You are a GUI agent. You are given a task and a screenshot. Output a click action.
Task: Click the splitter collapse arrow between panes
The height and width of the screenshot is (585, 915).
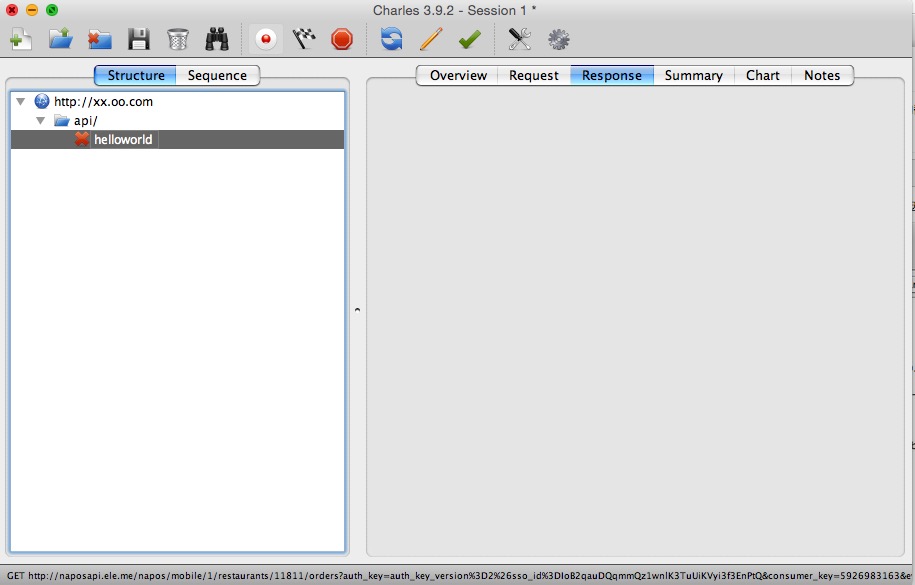[358, 310]
